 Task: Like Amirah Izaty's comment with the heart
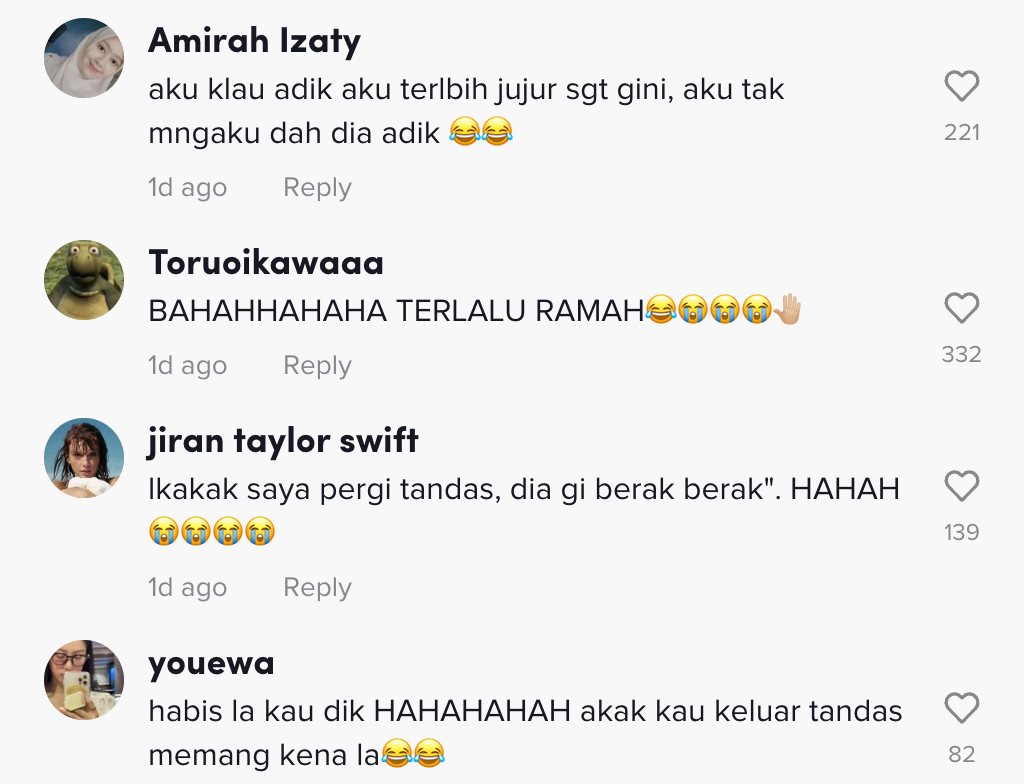coord(961,86)
